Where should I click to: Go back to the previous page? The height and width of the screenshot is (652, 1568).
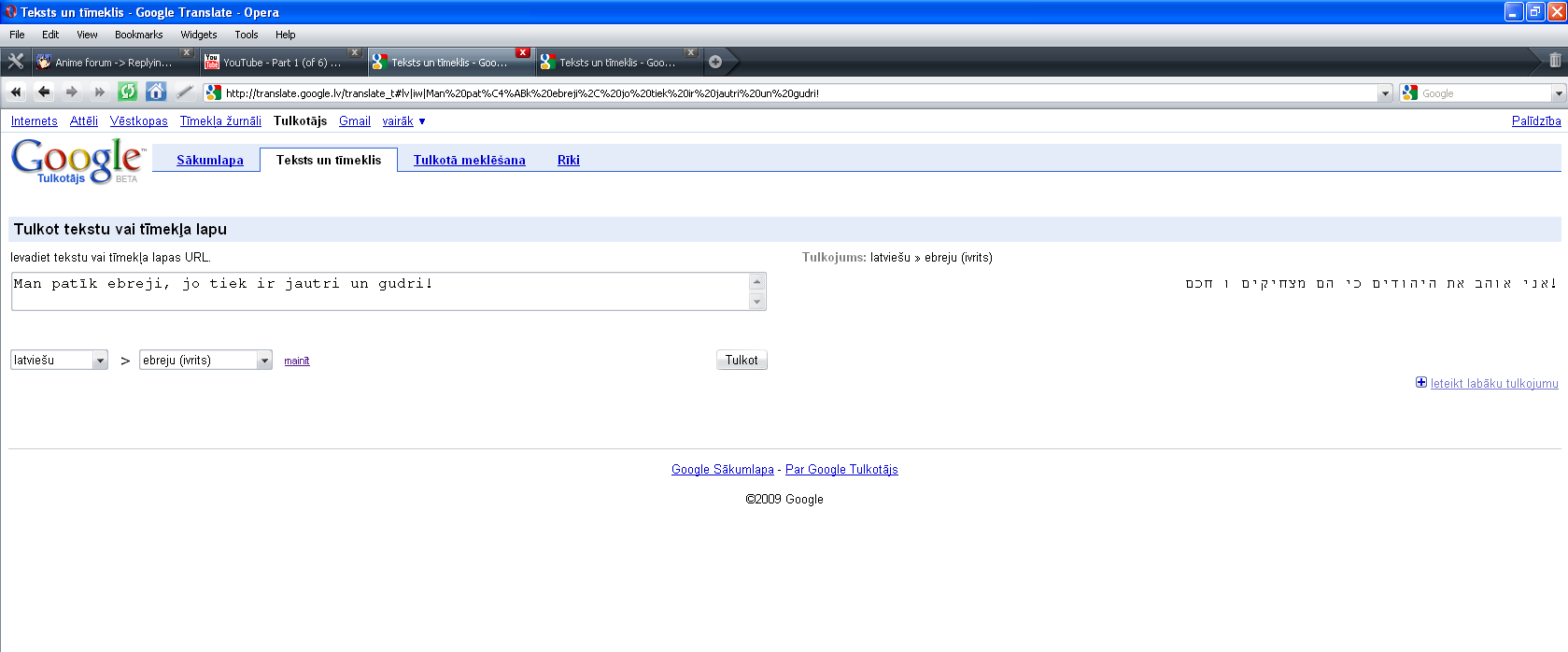(44, 92)
